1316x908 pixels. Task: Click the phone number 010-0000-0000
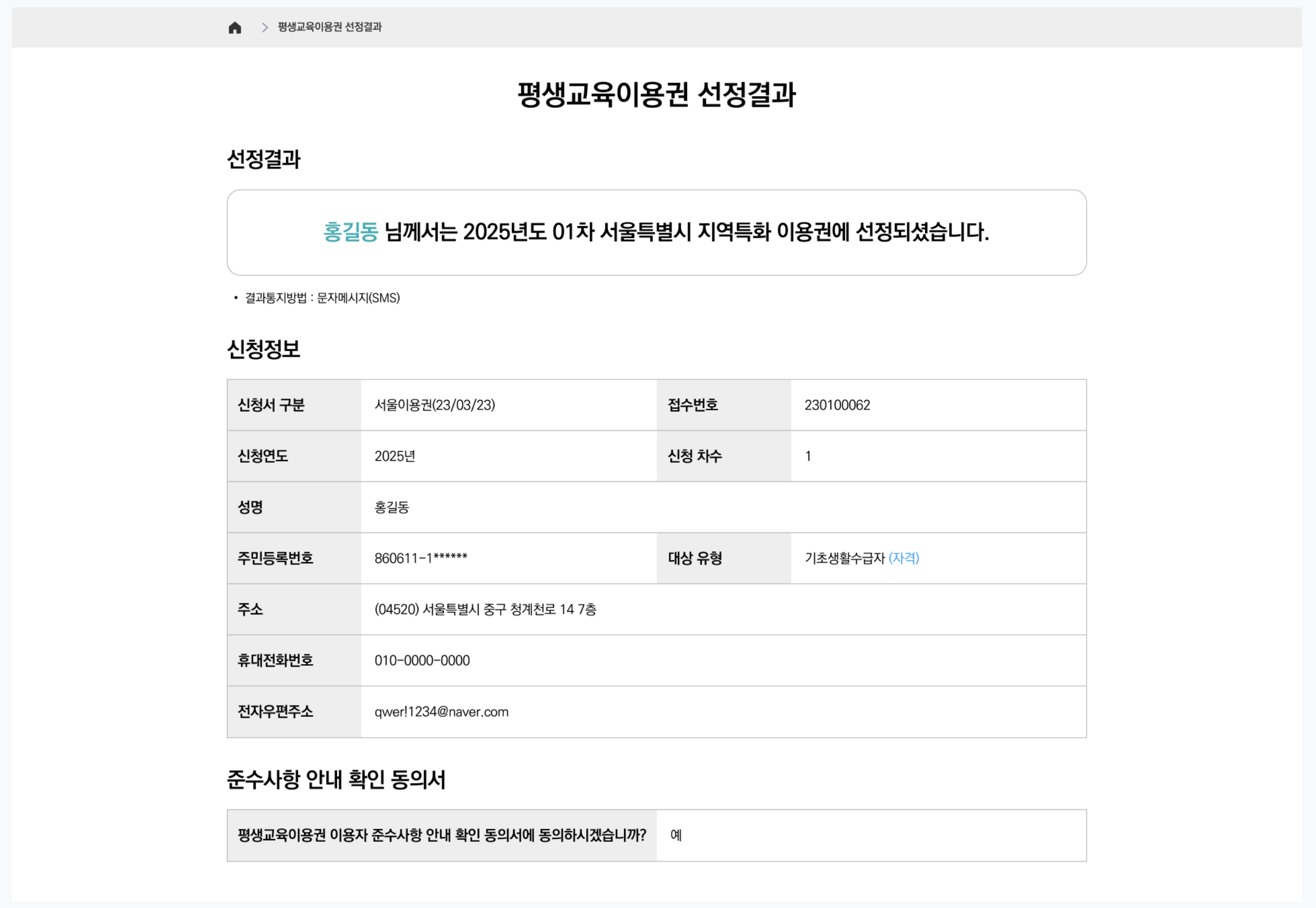pyautogui.click(x=422, y=660)
